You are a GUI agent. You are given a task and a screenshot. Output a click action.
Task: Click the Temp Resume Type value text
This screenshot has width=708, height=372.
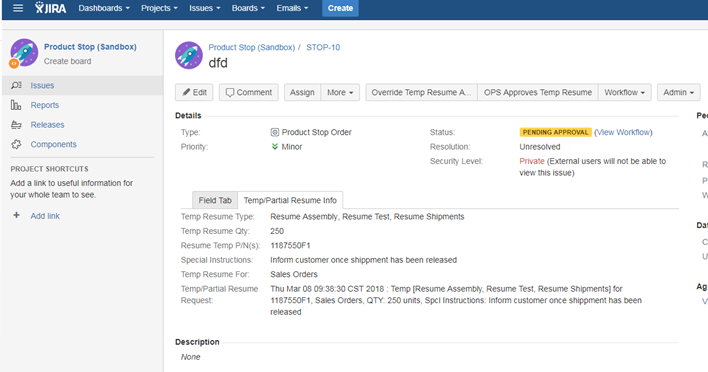[x=367, y=217]
